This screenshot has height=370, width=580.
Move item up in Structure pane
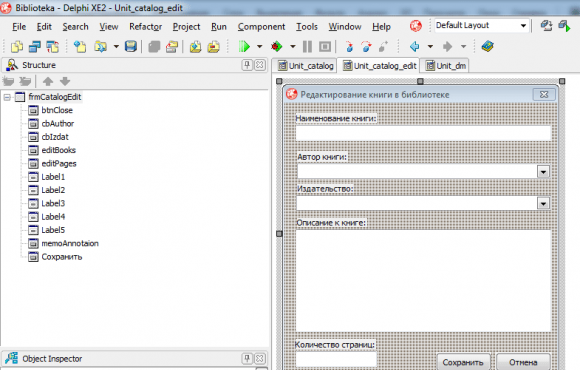48,81
